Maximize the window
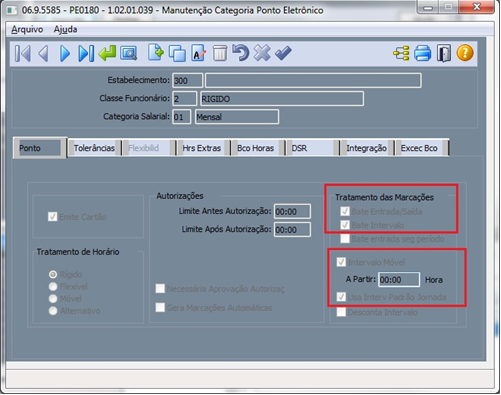501x395 pixels. tap(448, 7)
